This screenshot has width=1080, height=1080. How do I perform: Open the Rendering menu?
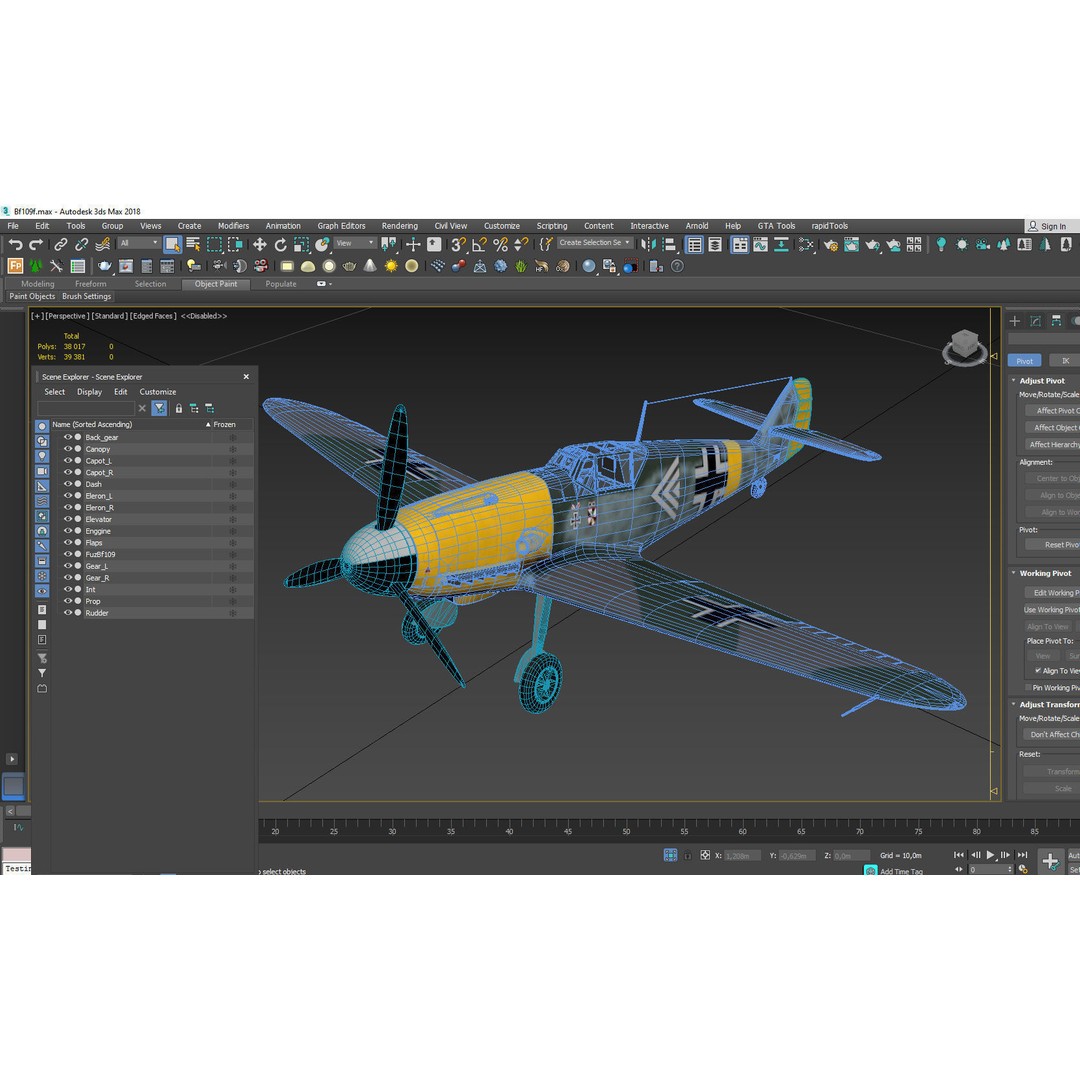399,226
